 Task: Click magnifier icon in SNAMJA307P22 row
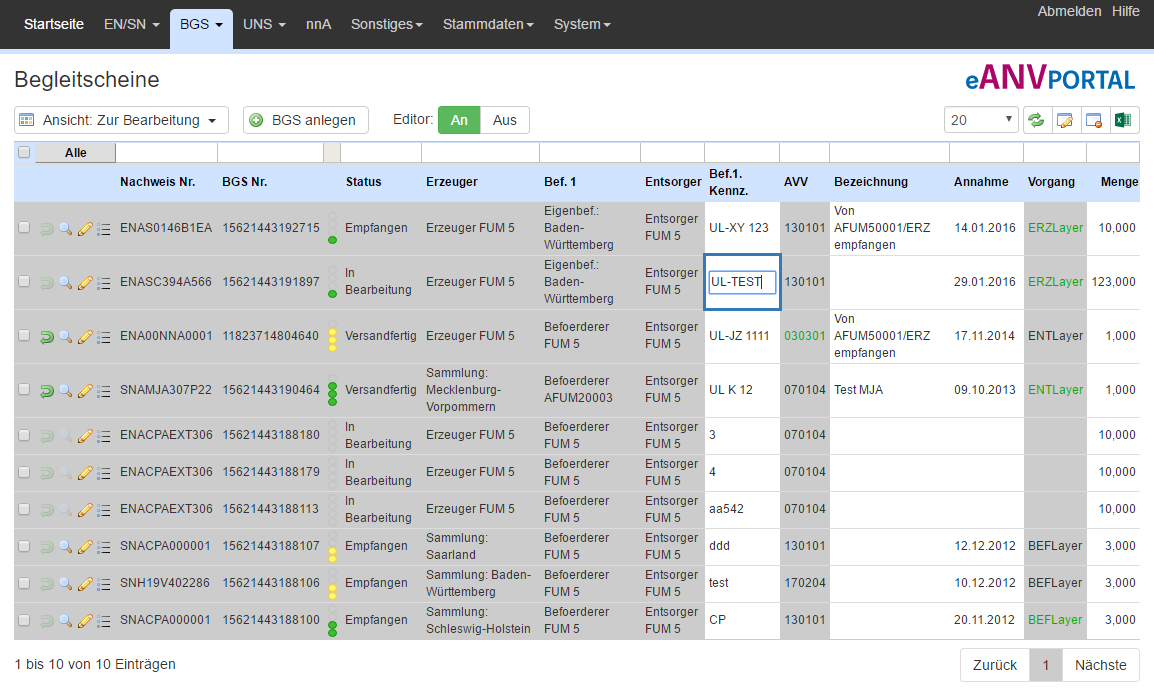pyautogui.click(x=66, y=390)
